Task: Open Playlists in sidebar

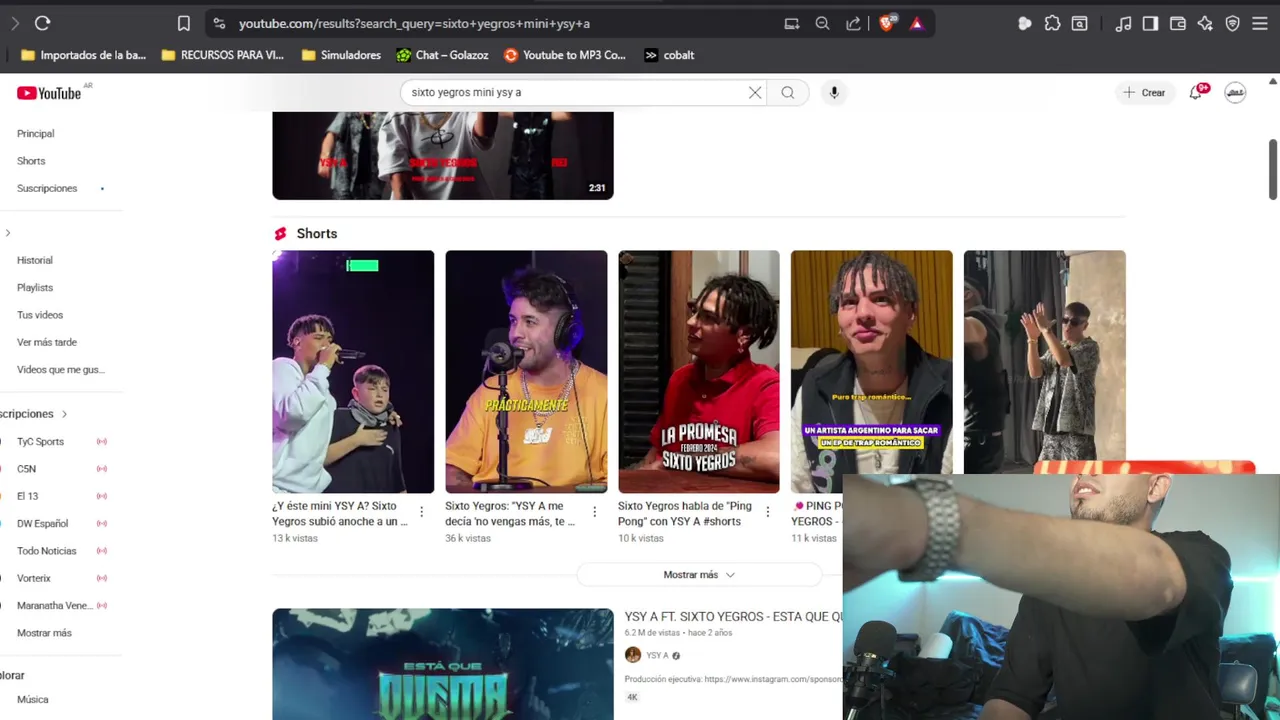Action: click(x=35, y=287)
